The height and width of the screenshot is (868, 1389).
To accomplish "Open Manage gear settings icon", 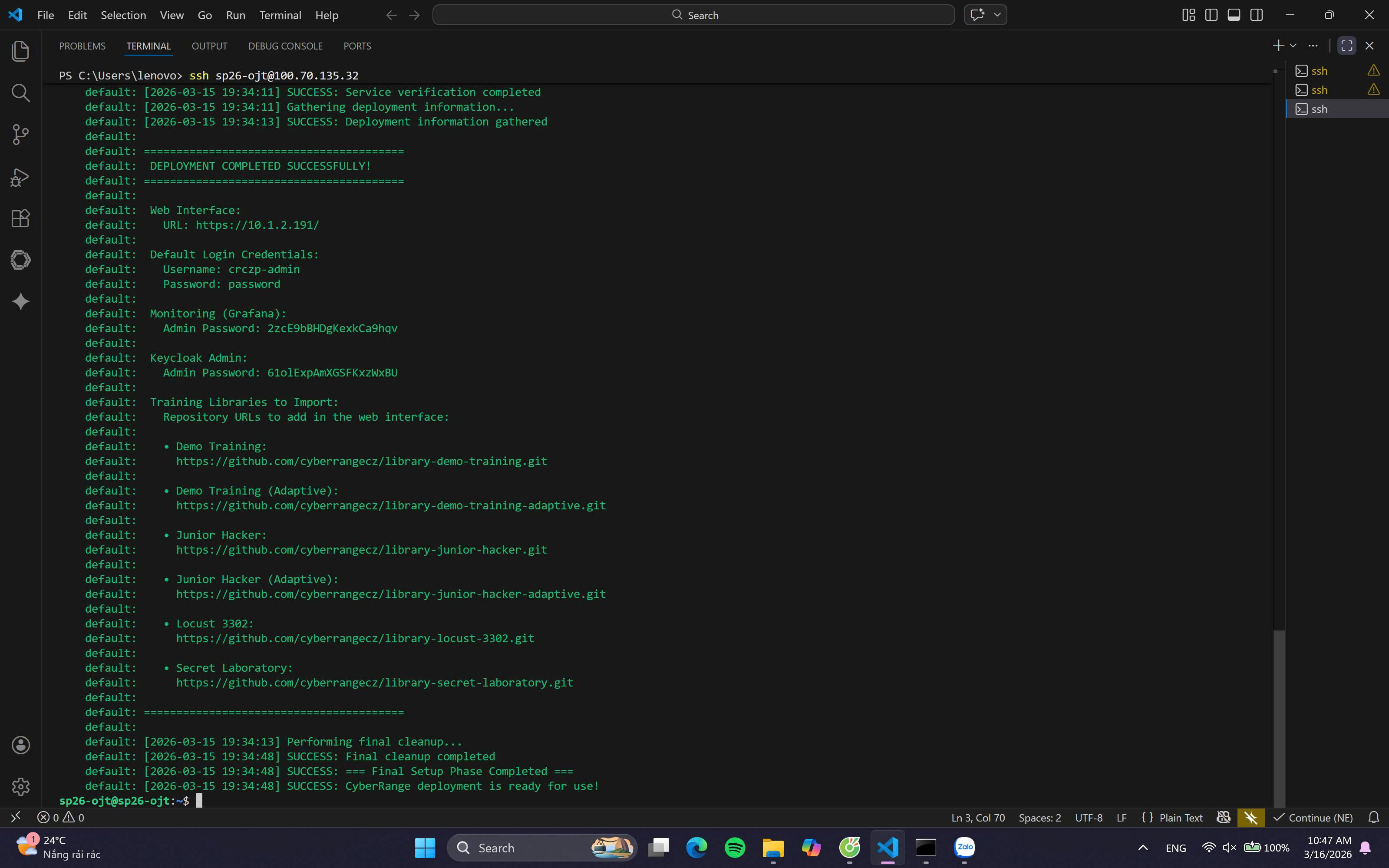I will coord(21,786).
